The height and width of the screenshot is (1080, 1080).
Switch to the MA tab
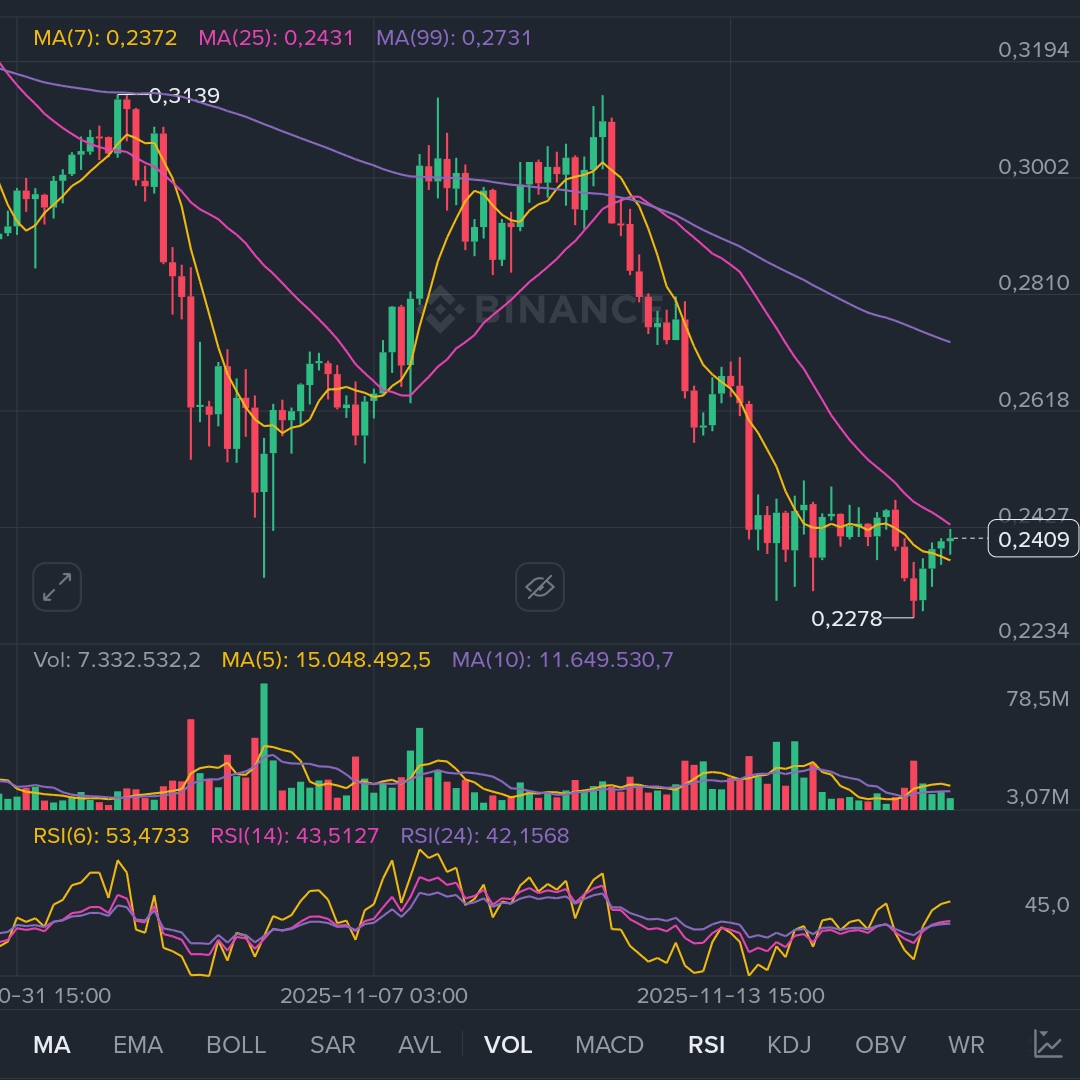52,1044
